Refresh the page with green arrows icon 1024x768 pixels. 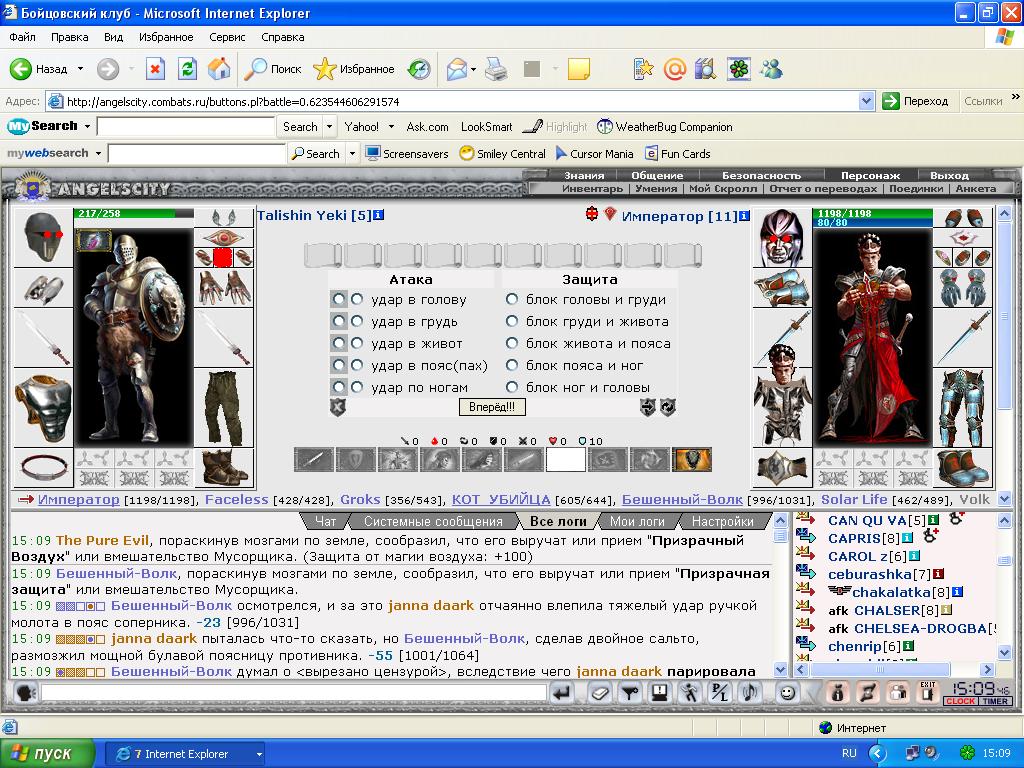187,69
